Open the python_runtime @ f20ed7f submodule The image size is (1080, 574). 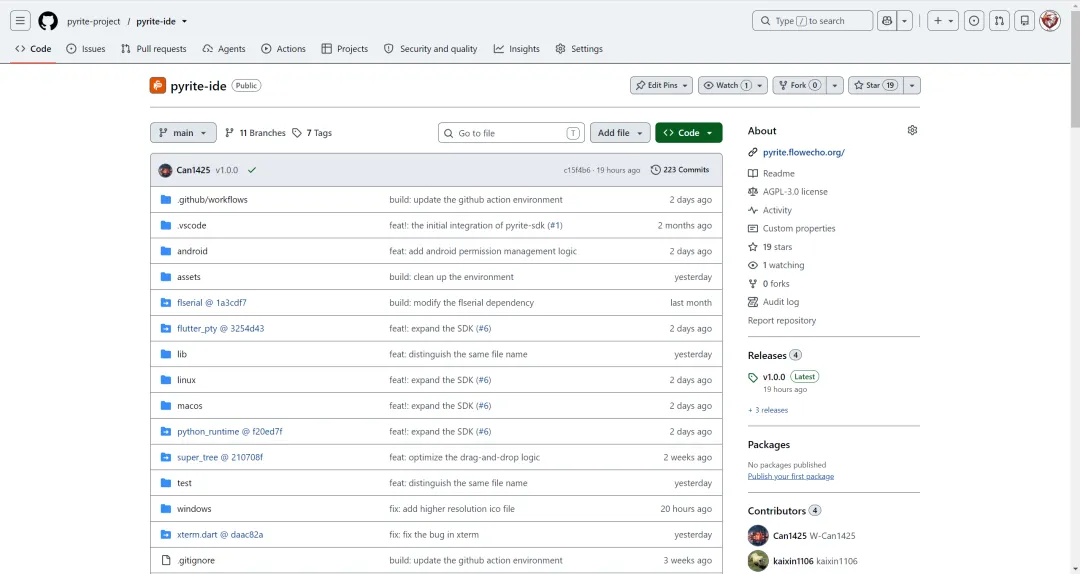pos(229,431)
